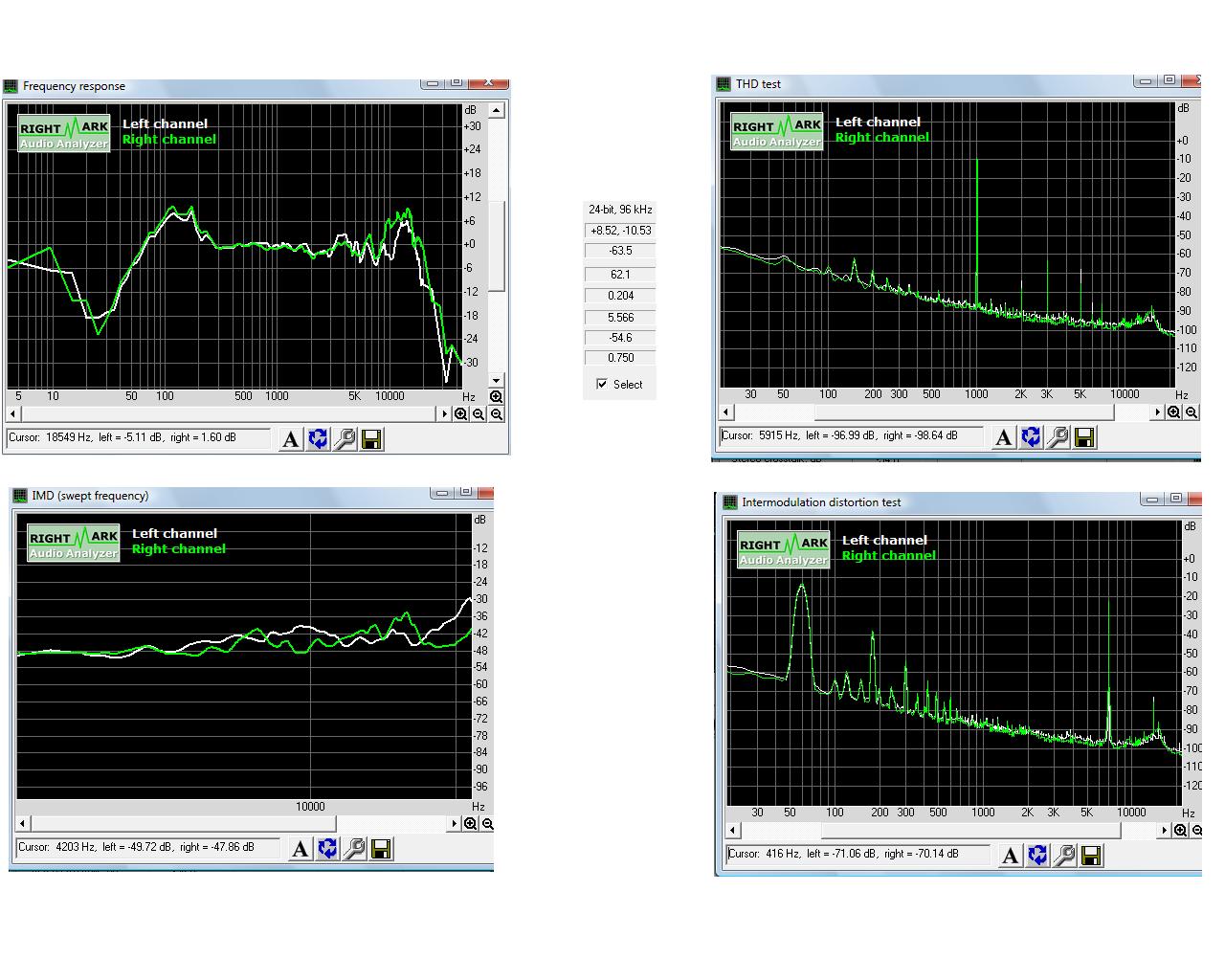Click blue arrows icon in Intermodulation distortion test window
1225x980 pixels.
(x=1037, y=856)
